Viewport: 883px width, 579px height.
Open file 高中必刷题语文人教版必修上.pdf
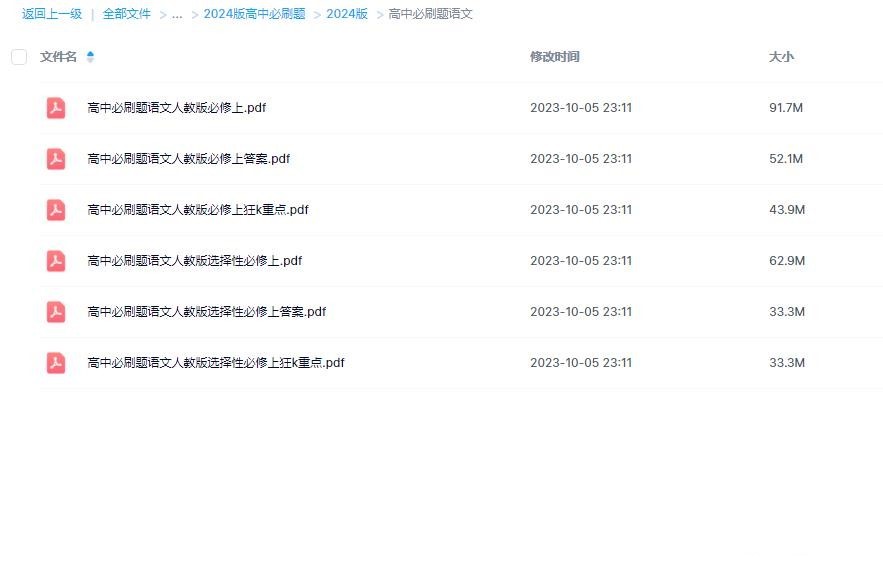coord(176,108)
